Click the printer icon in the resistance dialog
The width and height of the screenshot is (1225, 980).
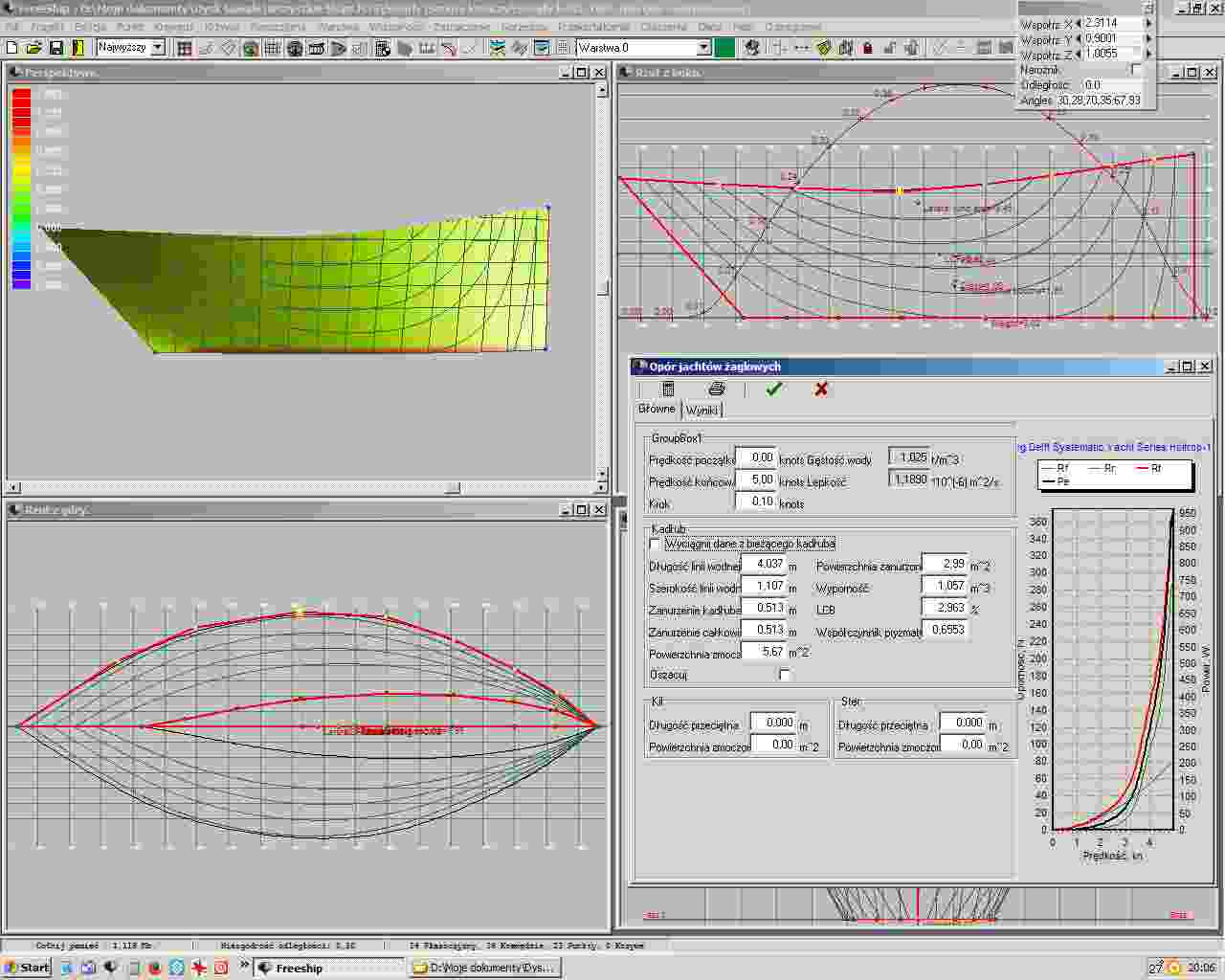(717, 389)
